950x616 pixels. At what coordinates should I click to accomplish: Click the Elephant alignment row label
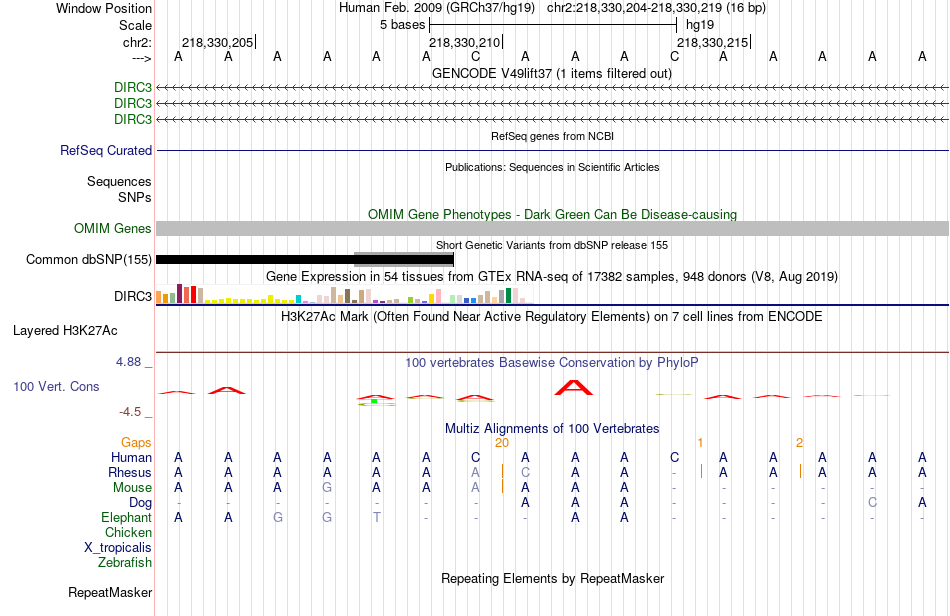point(127,517)
